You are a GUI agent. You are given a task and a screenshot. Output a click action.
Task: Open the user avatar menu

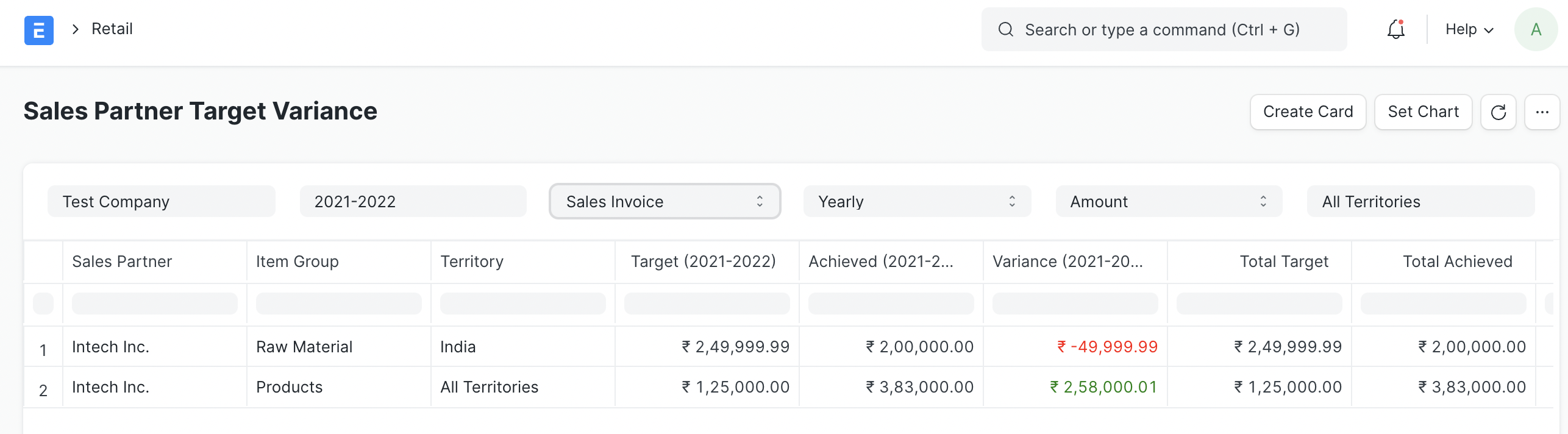coord(1535,30)
